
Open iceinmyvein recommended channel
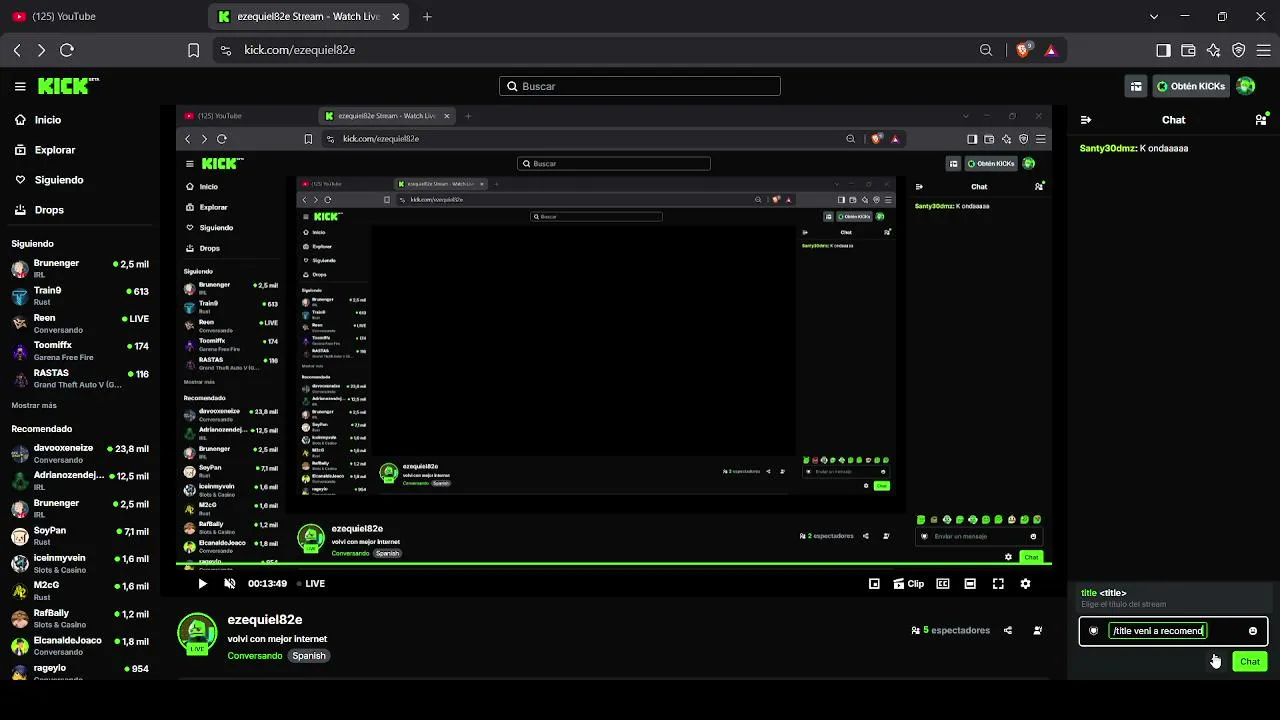80,563
